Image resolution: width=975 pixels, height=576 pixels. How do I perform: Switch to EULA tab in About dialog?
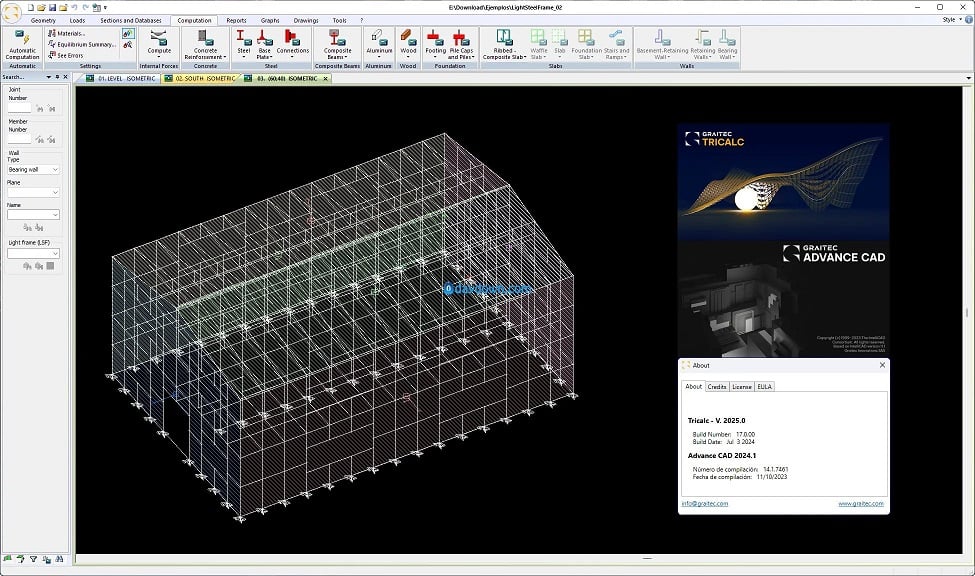coord(764,387)
